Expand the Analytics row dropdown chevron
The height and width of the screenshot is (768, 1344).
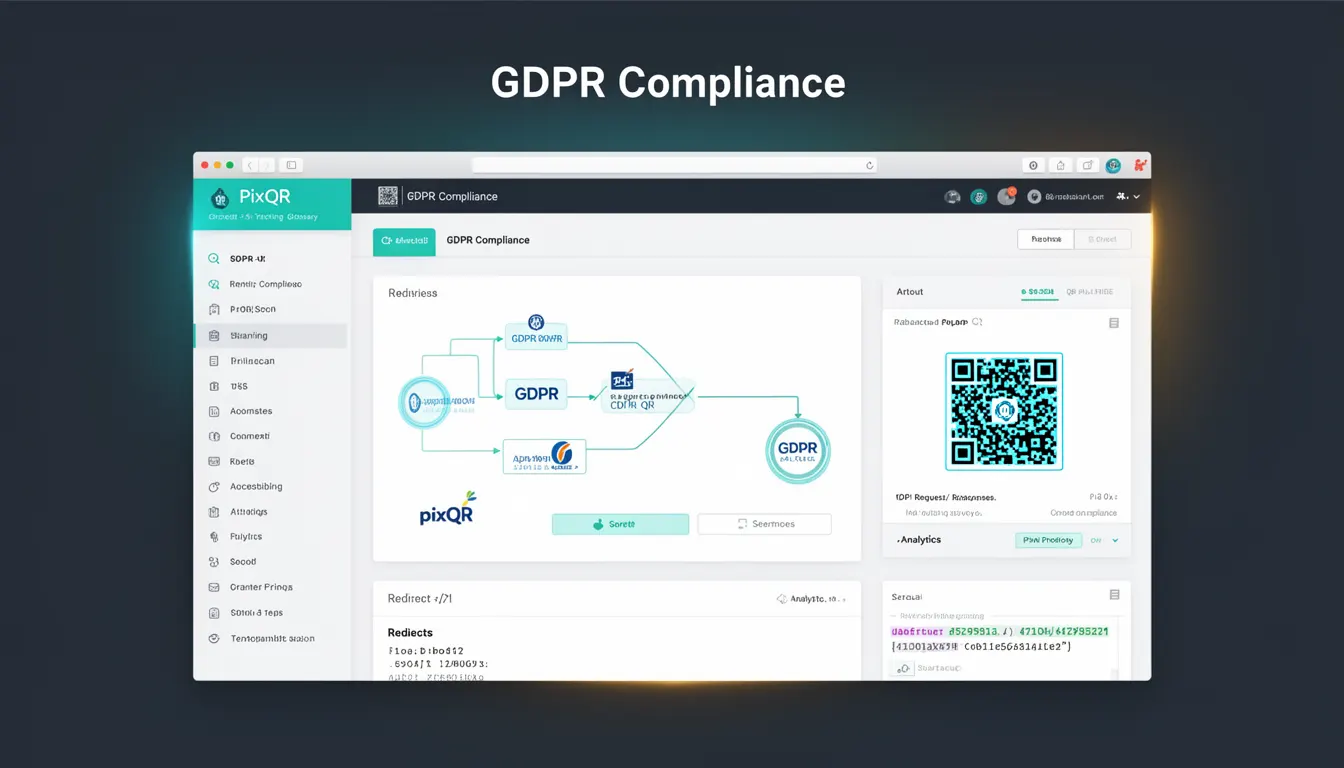point(1115,540)
